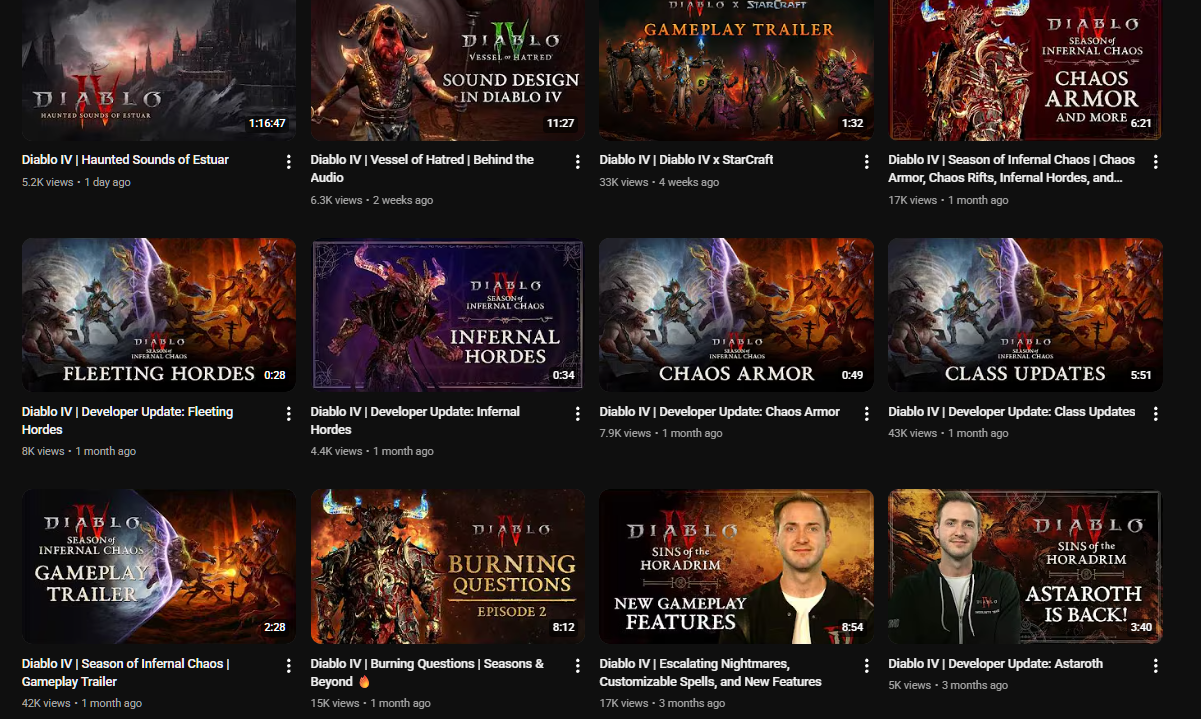The height and width of the screenshot is (719, 1201).
Task: Click '5.2K views • 1 day ago' text
Action: pyautogui.click(x=76, y=183)
